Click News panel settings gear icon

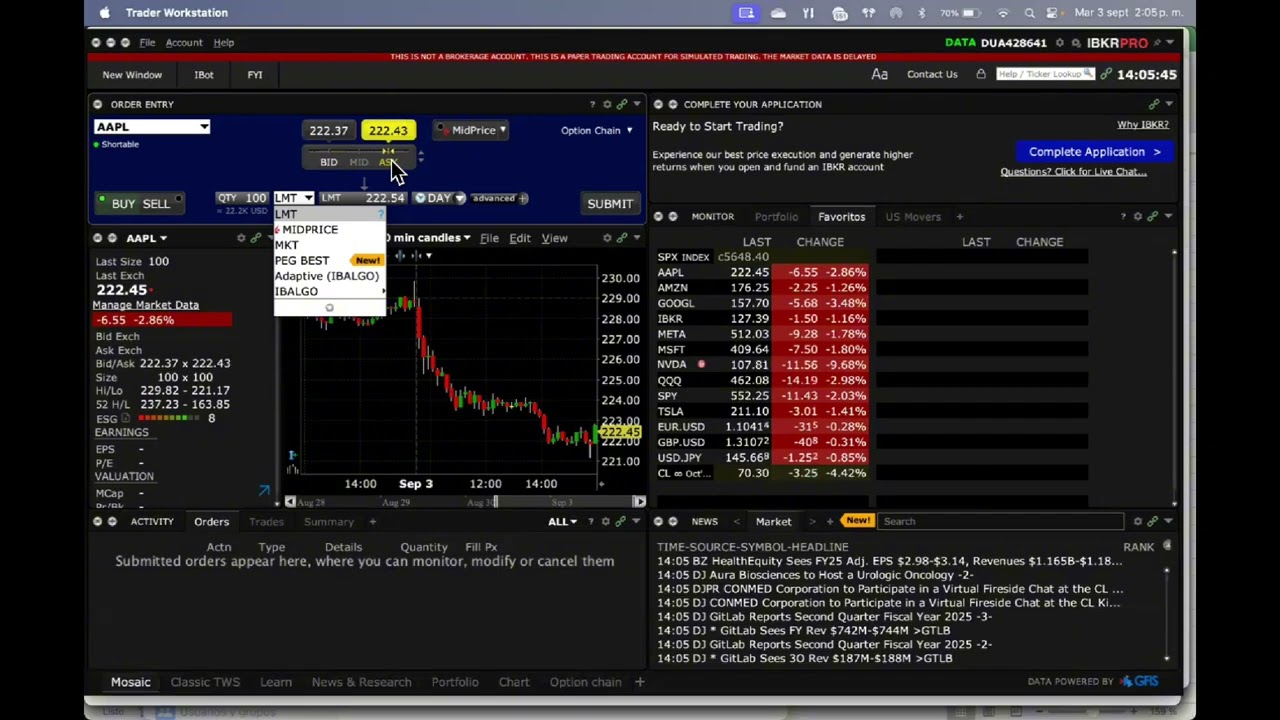click(x=1138, y=521)
